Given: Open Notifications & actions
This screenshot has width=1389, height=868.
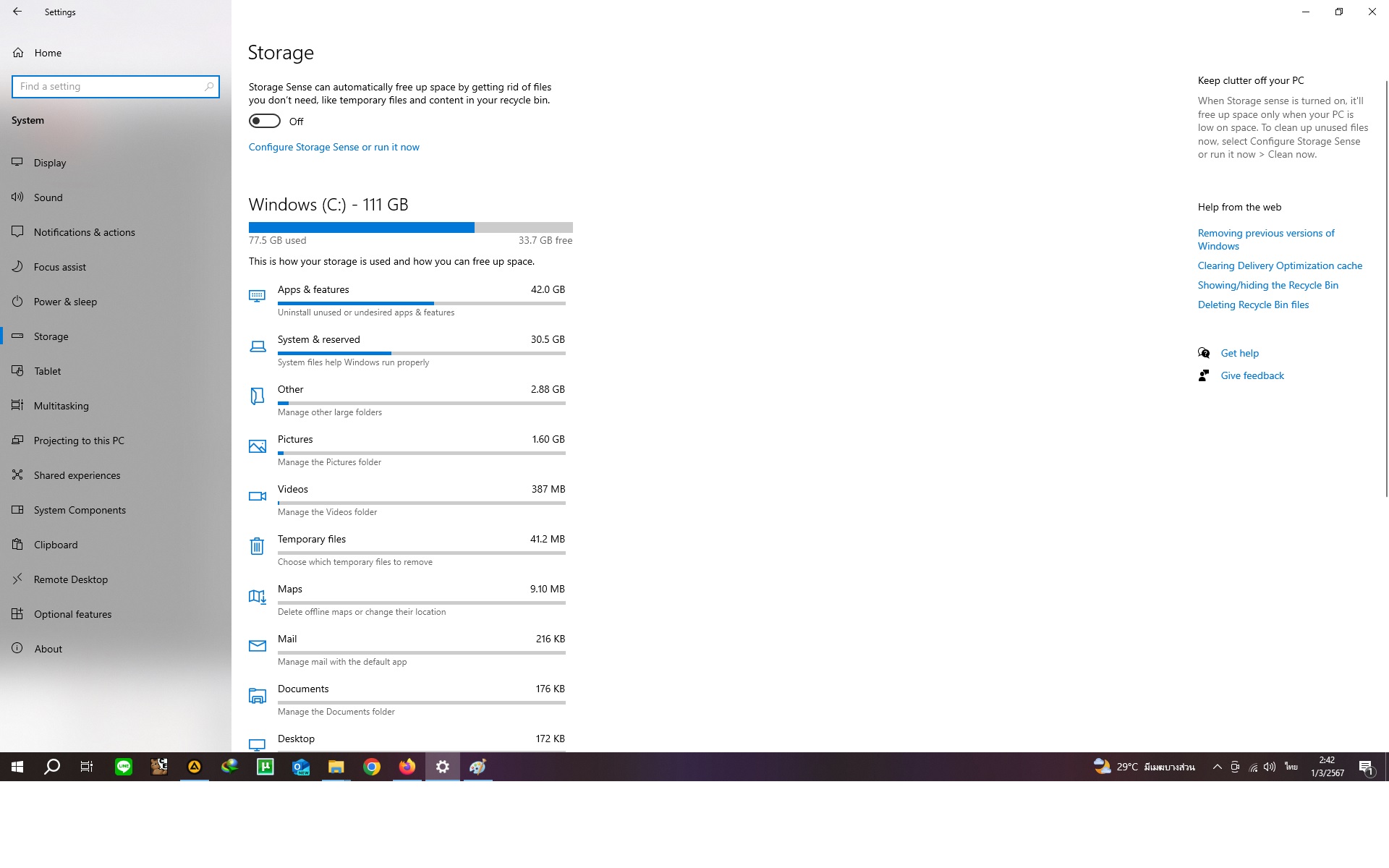Looking at the screenshot, I should pyautogui.click(x=116, y=232).
